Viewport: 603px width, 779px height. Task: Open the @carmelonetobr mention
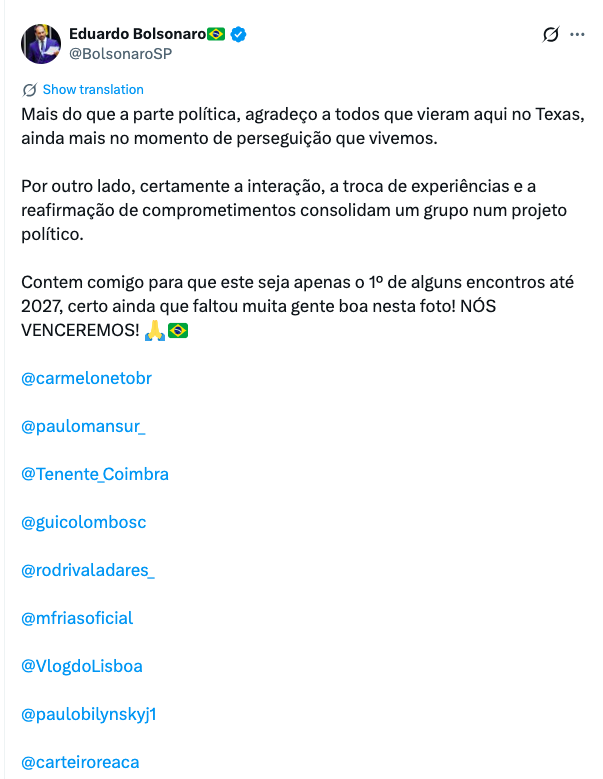tap(86, 378)
